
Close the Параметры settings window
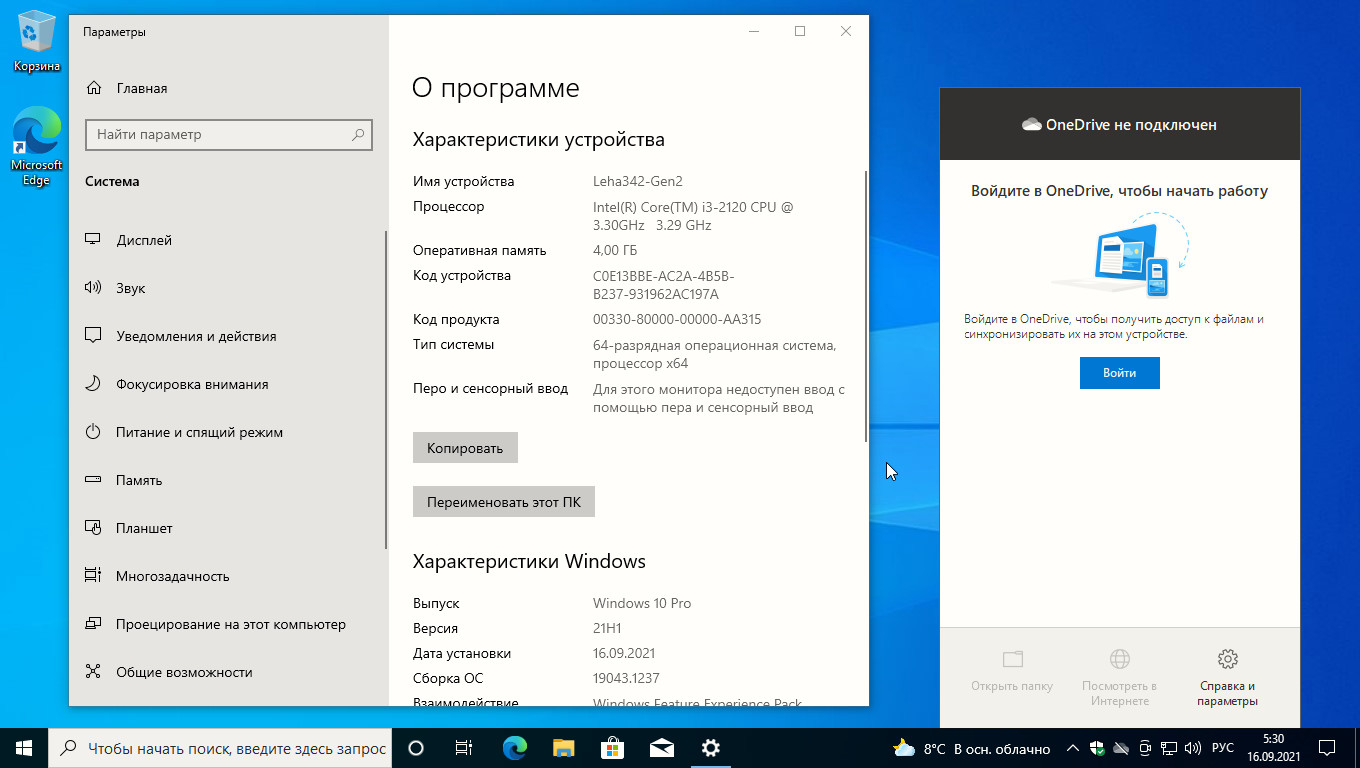[x=846, y=31]
